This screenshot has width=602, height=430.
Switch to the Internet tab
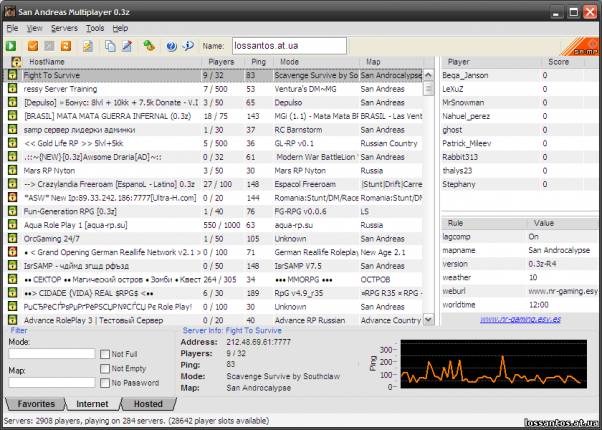92,404
